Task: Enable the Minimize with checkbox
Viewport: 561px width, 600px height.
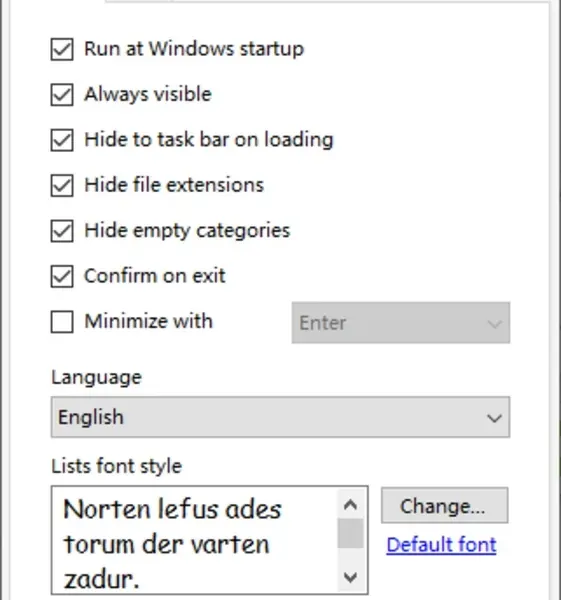Action: tap(62, 321)
